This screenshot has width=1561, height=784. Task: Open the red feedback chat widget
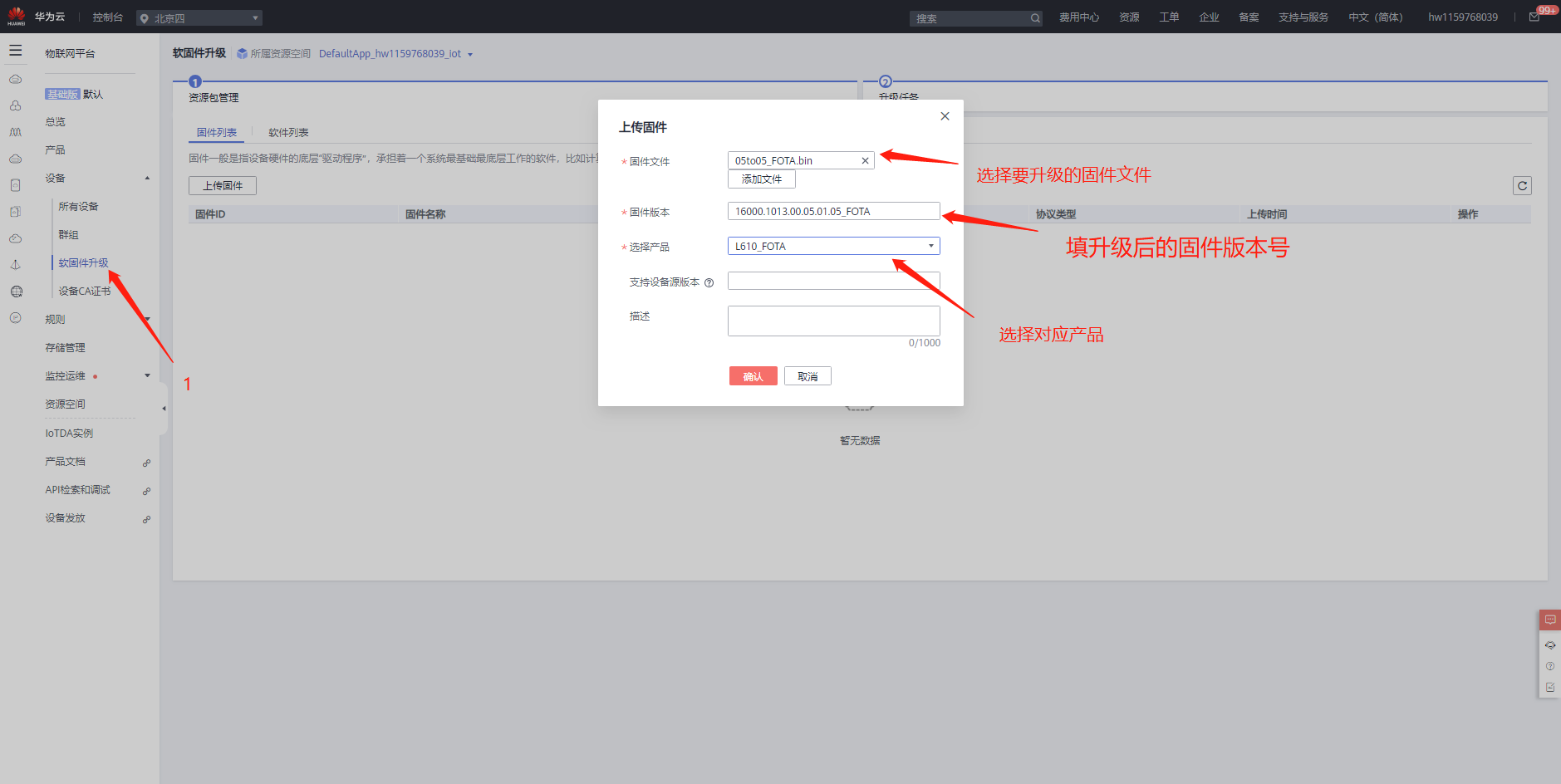(1550, 620)
